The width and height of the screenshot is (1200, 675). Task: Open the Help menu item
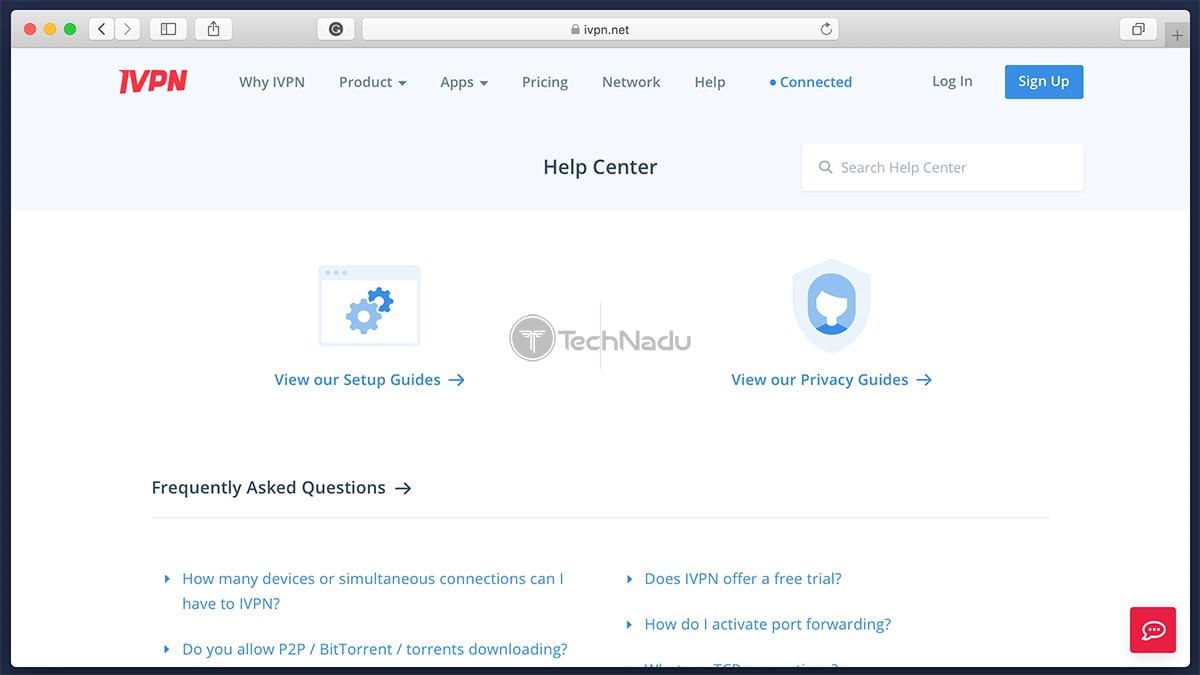point(710,82)
